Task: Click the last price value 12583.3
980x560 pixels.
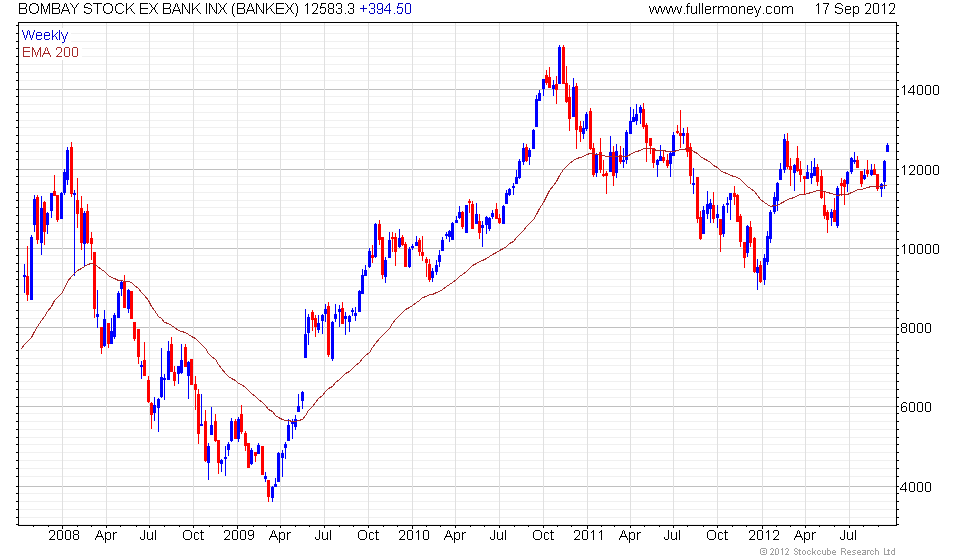Action: tap(329, 9)
